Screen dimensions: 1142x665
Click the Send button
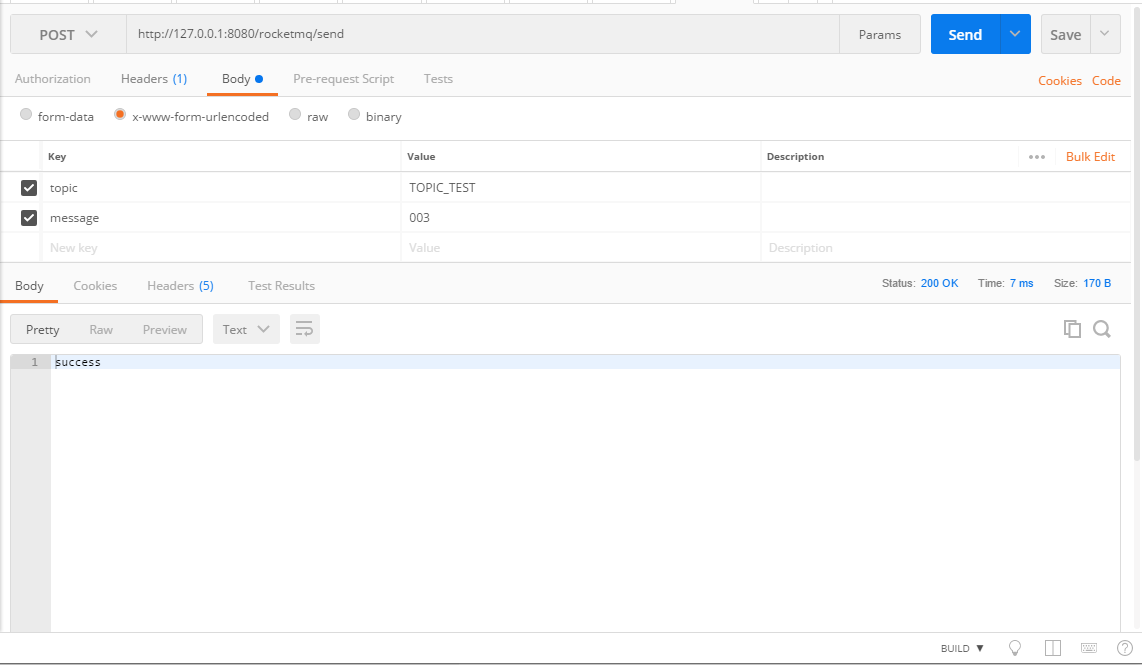[x=966, y=34]
